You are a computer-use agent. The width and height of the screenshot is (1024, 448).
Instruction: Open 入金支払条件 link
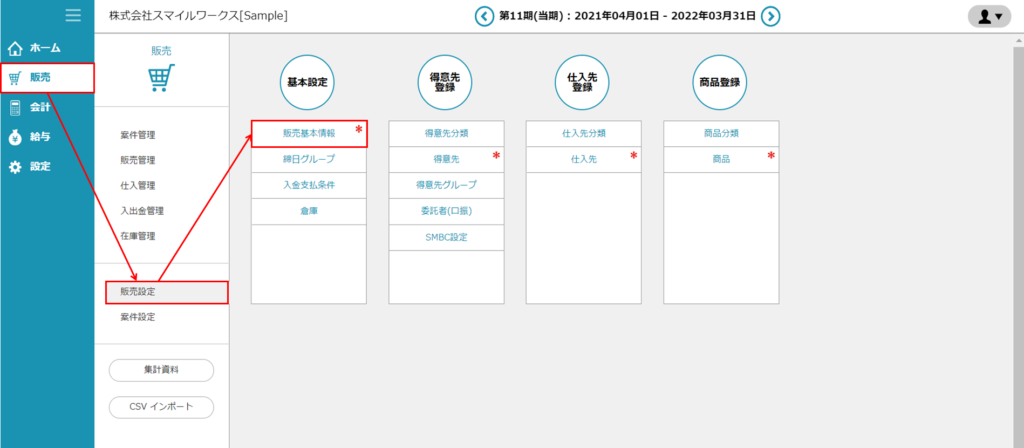point(309,185)
